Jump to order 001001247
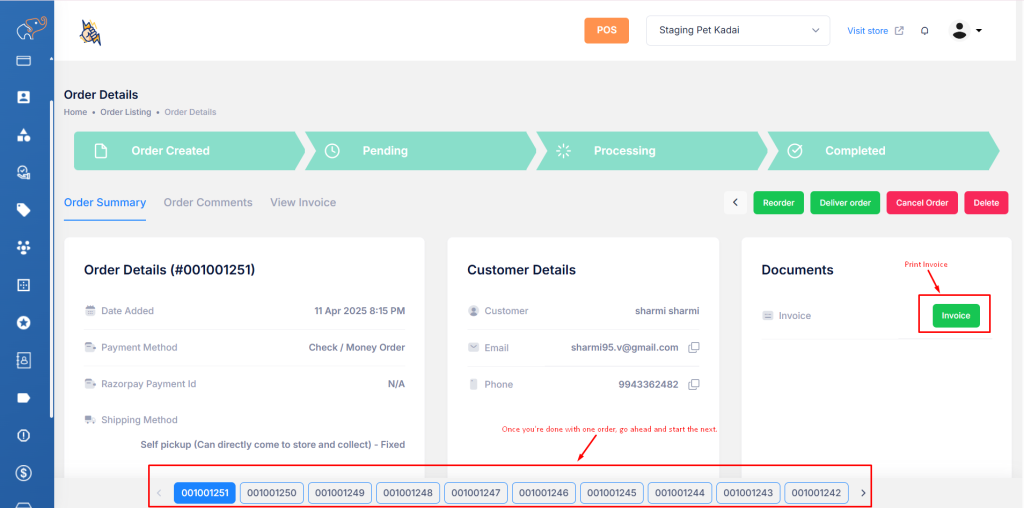 475,493
